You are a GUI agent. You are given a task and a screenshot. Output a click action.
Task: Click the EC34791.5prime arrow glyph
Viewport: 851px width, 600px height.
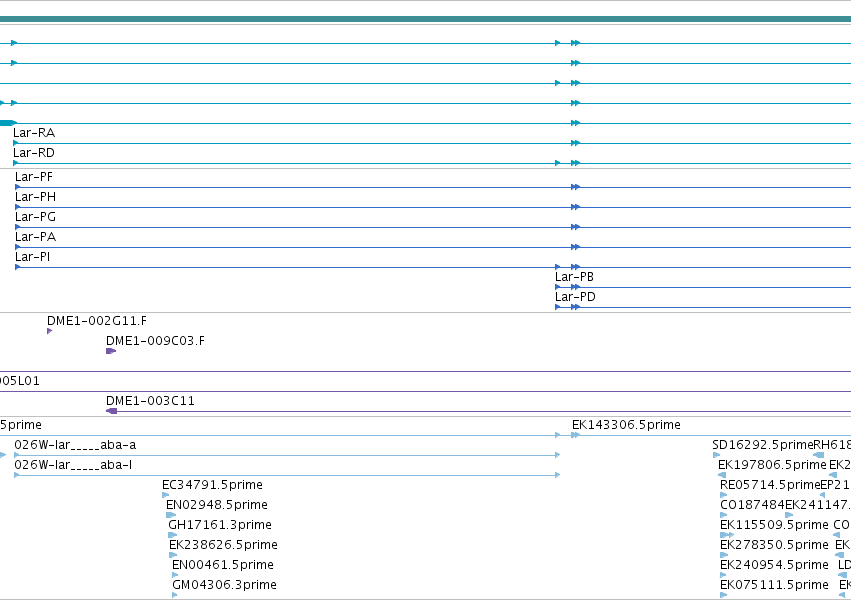[x=166, y=495]
